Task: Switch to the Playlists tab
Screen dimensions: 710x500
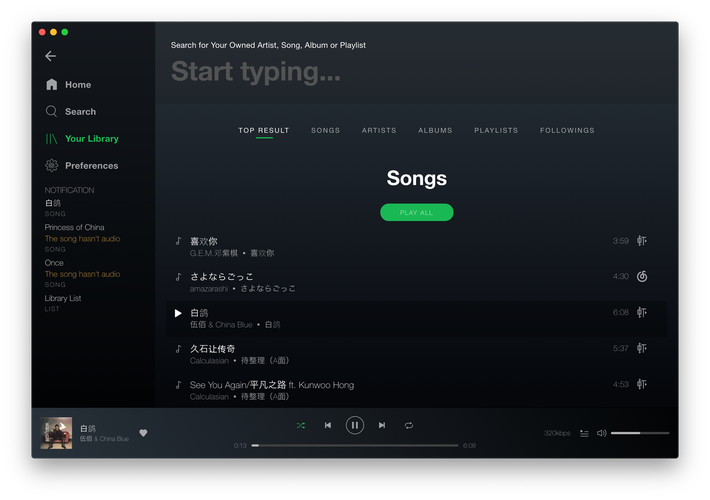Action: tap(496, 130)
